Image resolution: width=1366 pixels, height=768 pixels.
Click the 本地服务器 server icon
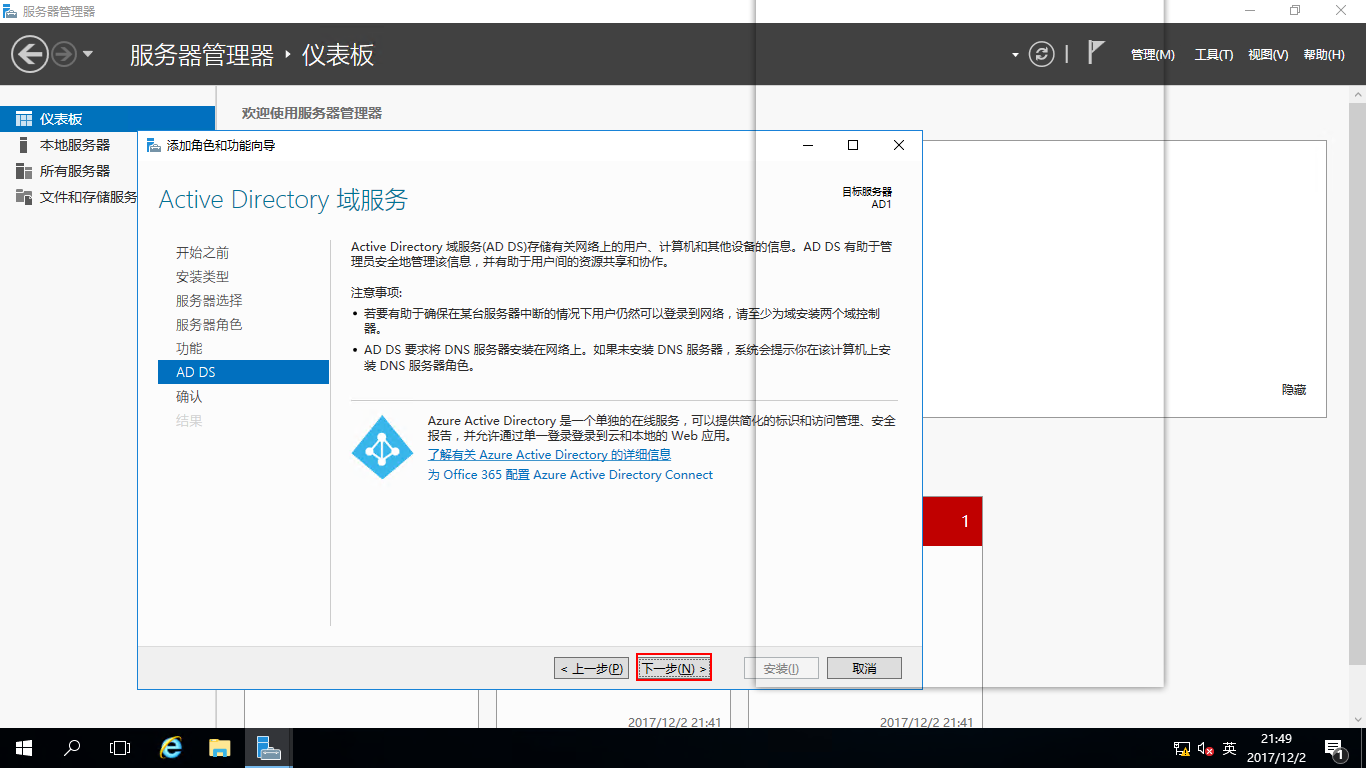pyautogui.click(x=24, y=145)
